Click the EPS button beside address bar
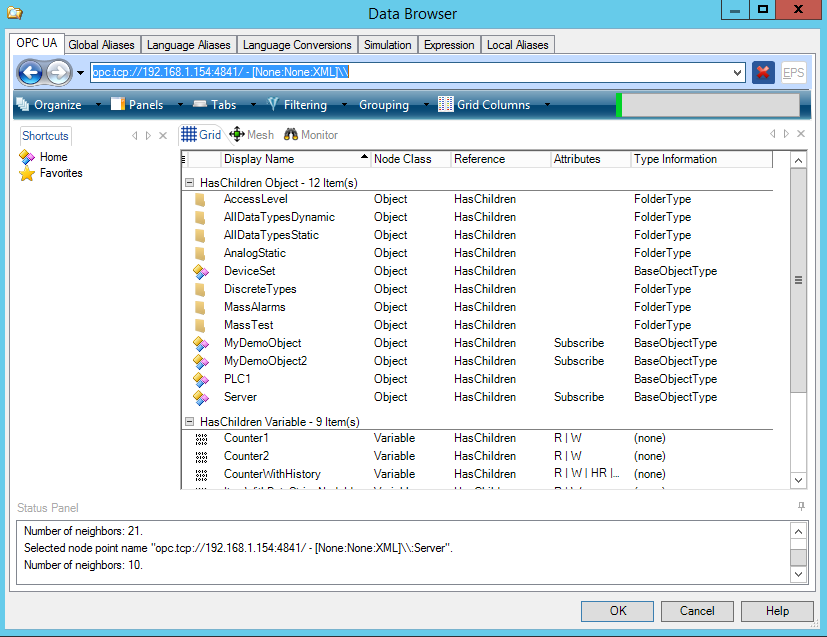Viewport: 827px width, 637px height. click(x=793, y=72)
